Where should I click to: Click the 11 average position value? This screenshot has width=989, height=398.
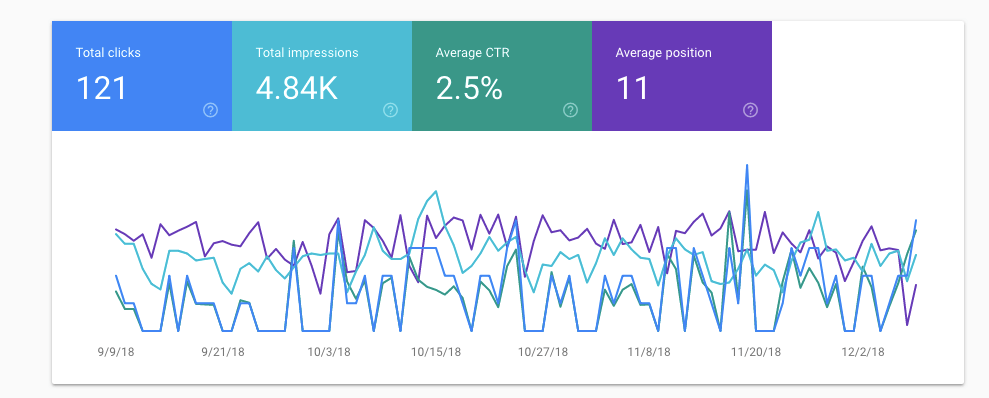(632, 88)
